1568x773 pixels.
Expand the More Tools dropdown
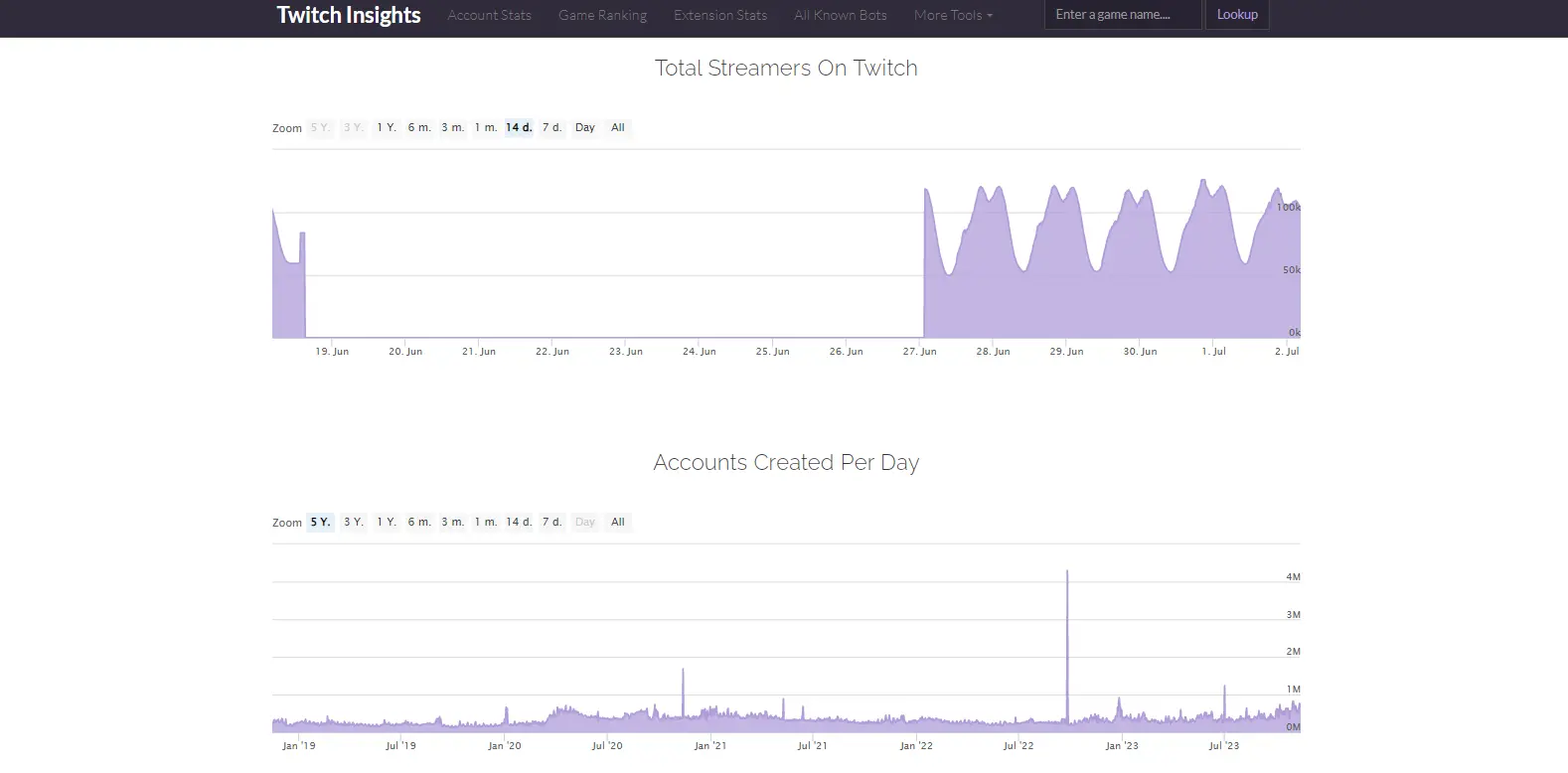[953, 15]
